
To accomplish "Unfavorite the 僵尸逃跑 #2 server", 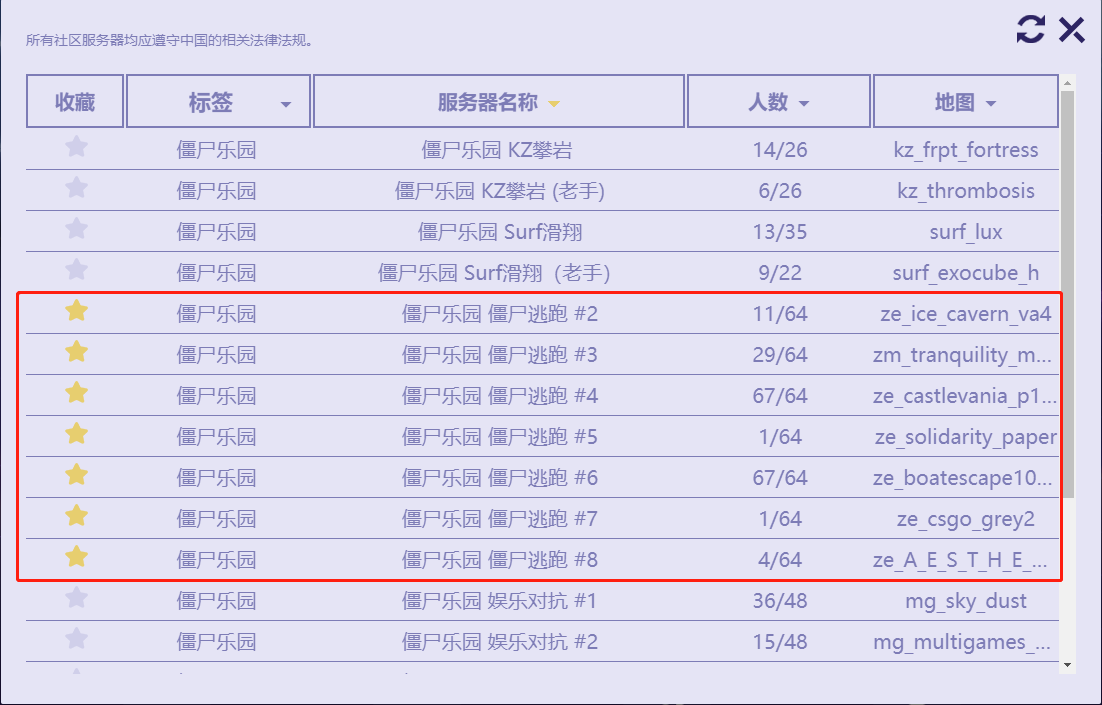I will (76, 313).
